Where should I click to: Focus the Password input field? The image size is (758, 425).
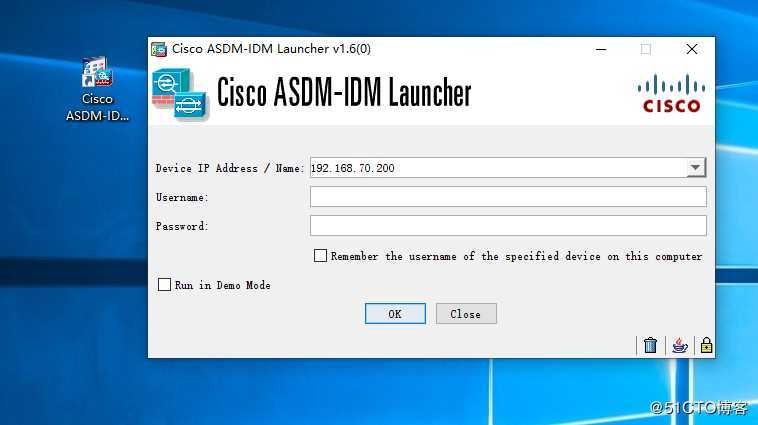tap(508, 226)
